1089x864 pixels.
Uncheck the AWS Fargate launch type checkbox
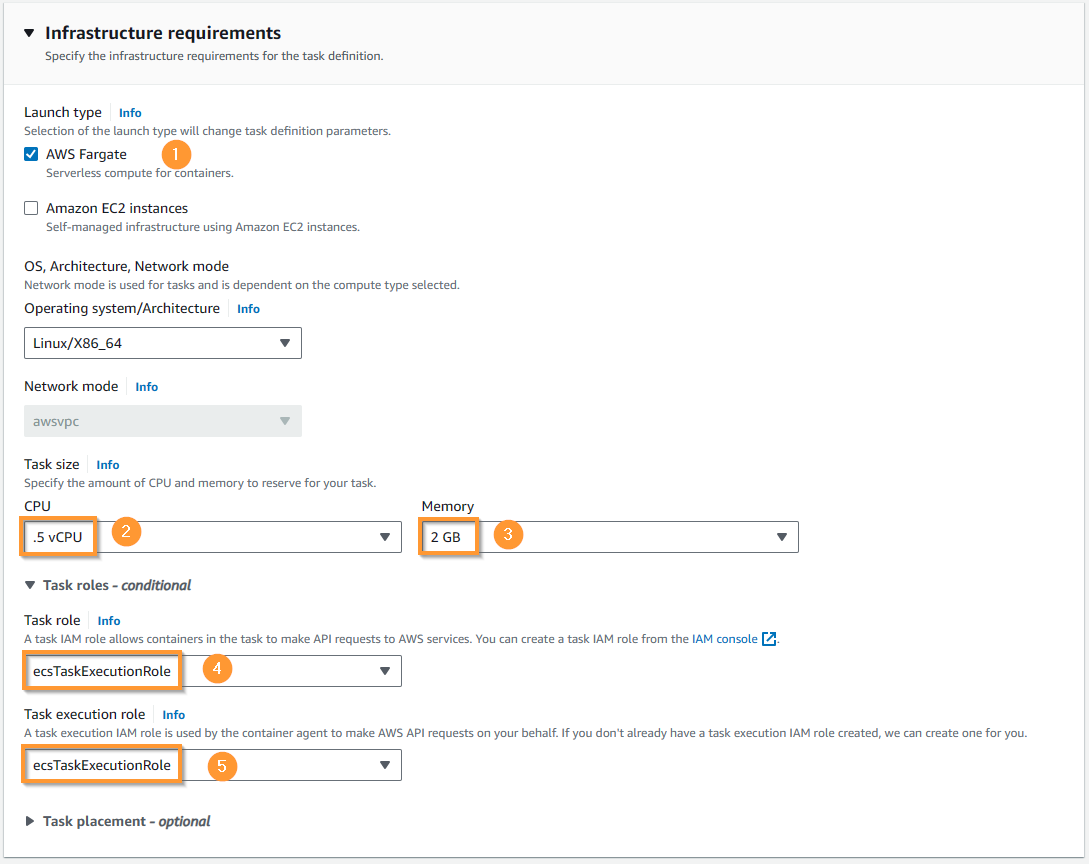(31, 154)
